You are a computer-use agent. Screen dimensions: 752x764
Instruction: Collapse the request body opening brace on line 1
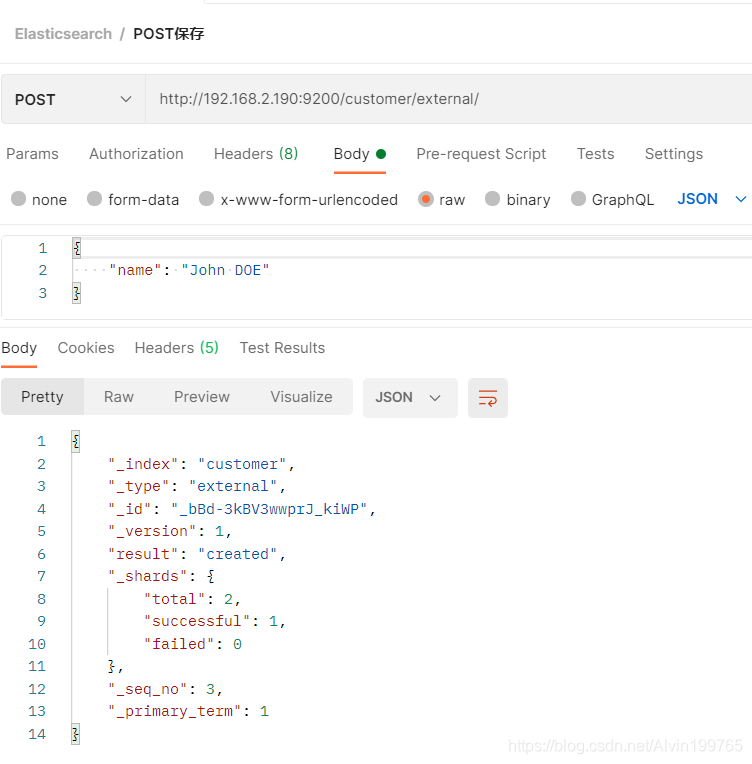(77, 248)
